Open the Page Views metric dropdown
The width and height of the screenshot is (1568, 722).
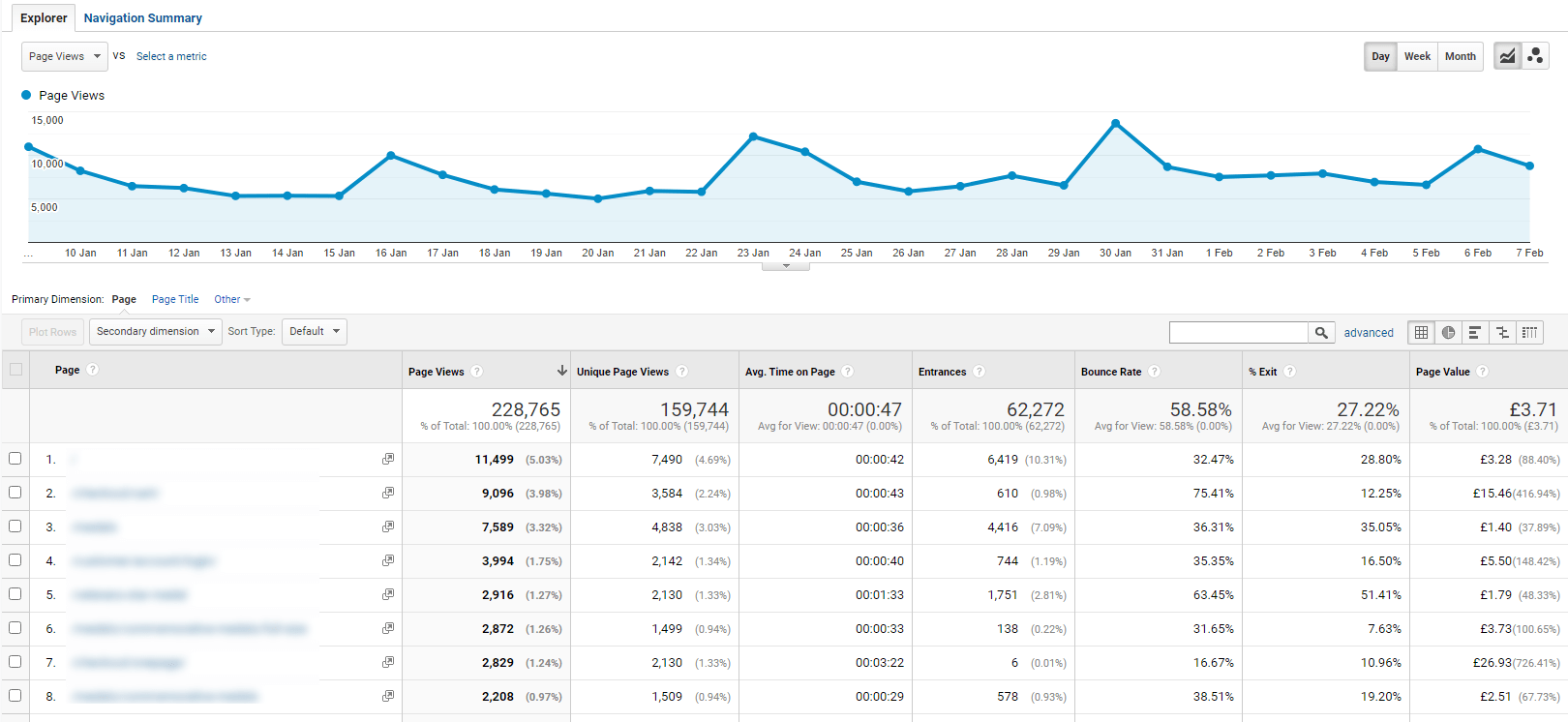64,56
